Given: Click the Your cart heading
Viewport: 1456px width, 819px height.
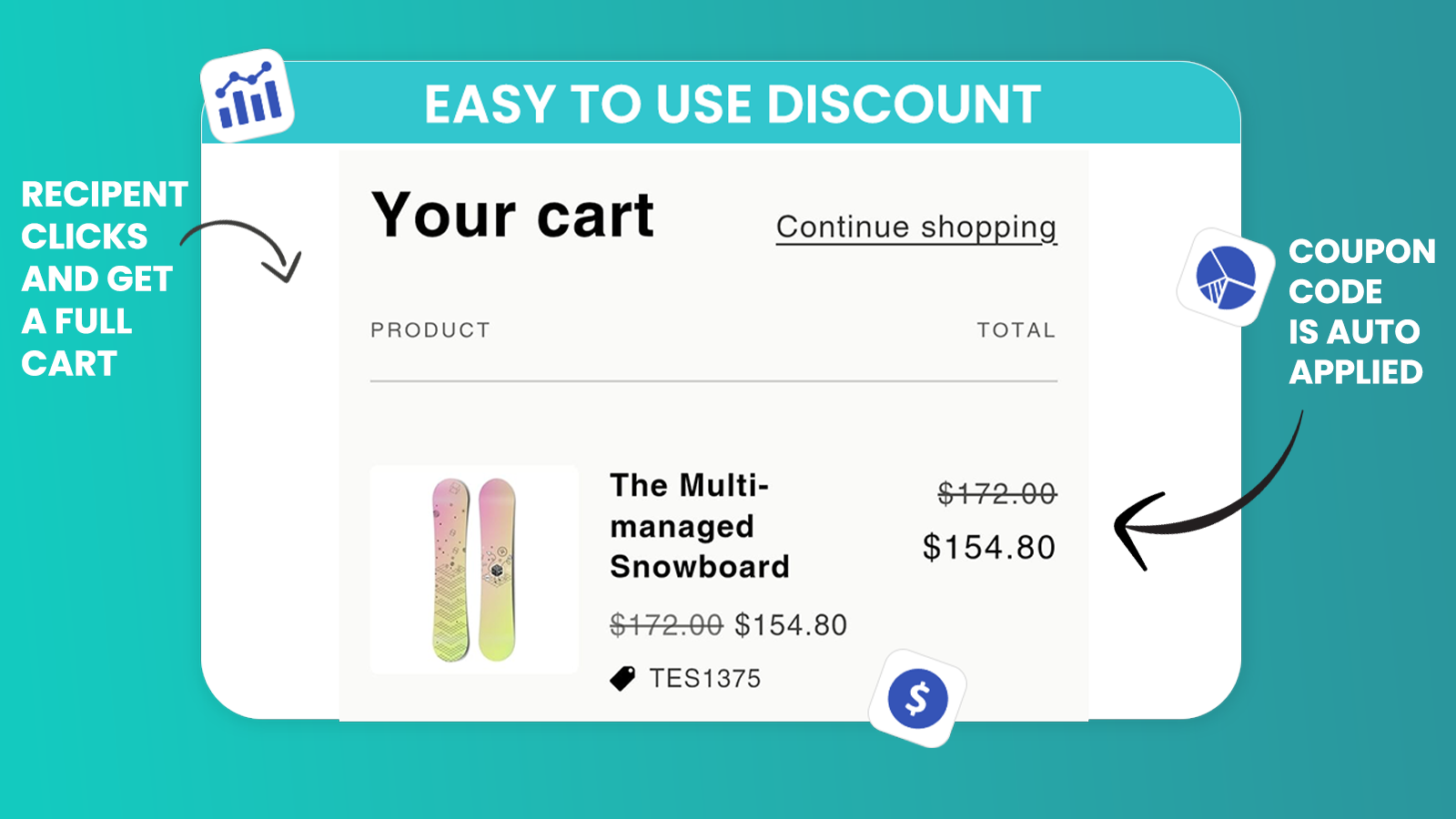Looking at the screenshot, I should tap(512, 216).
